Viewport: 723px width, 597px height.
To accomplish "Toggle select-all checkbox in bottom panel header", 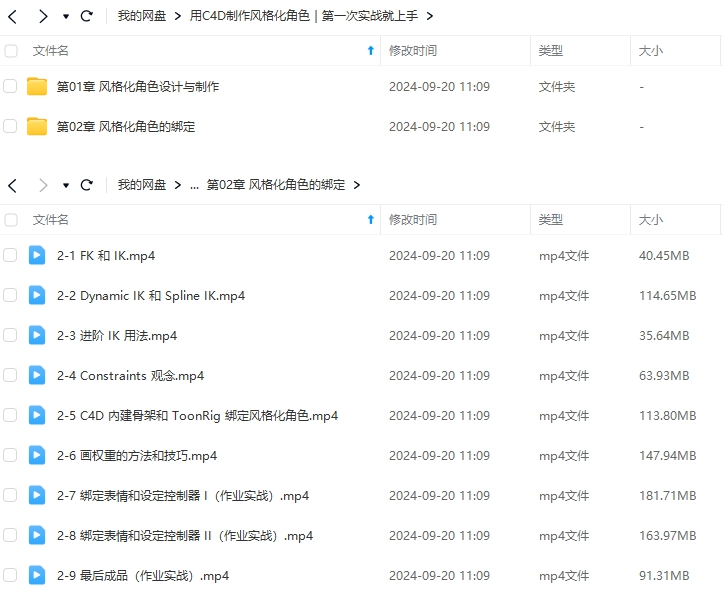I will coord(11,220).
